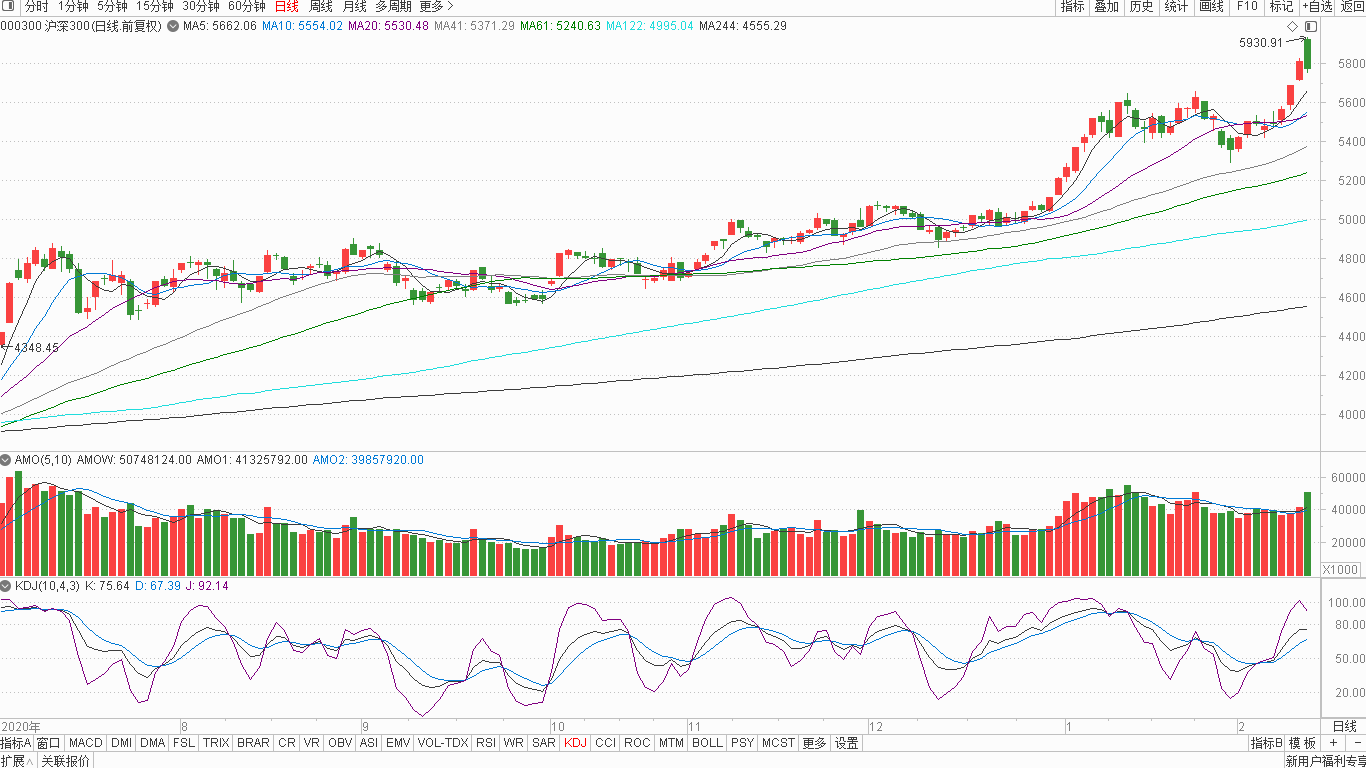Switch indicator to FSL
The height and width of the screenshot is (768, 1366).
[184, 743]
